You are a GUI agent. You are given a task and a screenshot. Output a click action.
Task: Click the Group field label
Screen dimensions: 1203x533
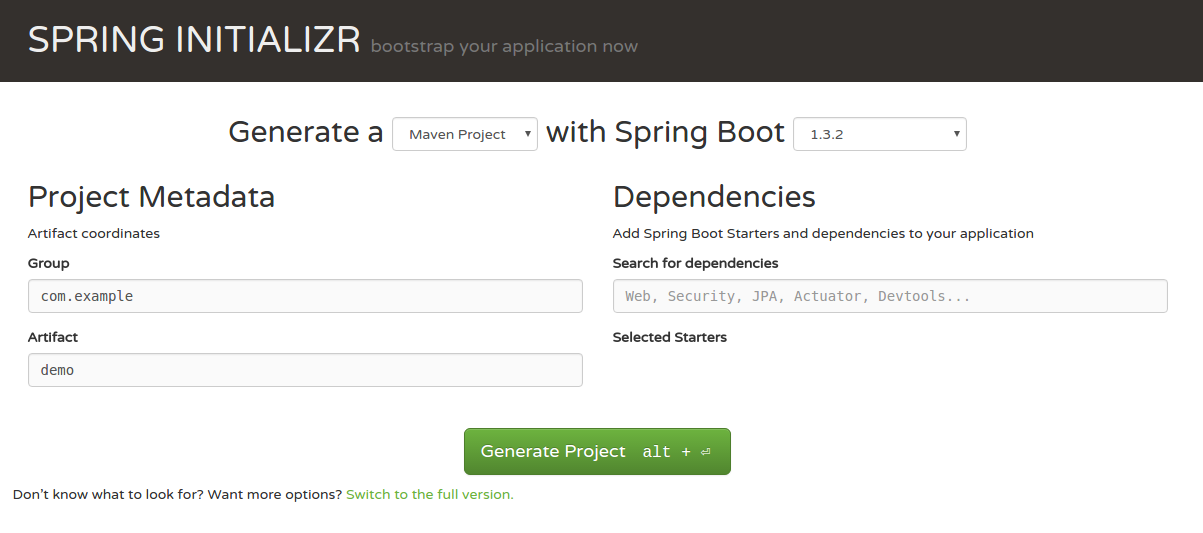tap(49, 263)
